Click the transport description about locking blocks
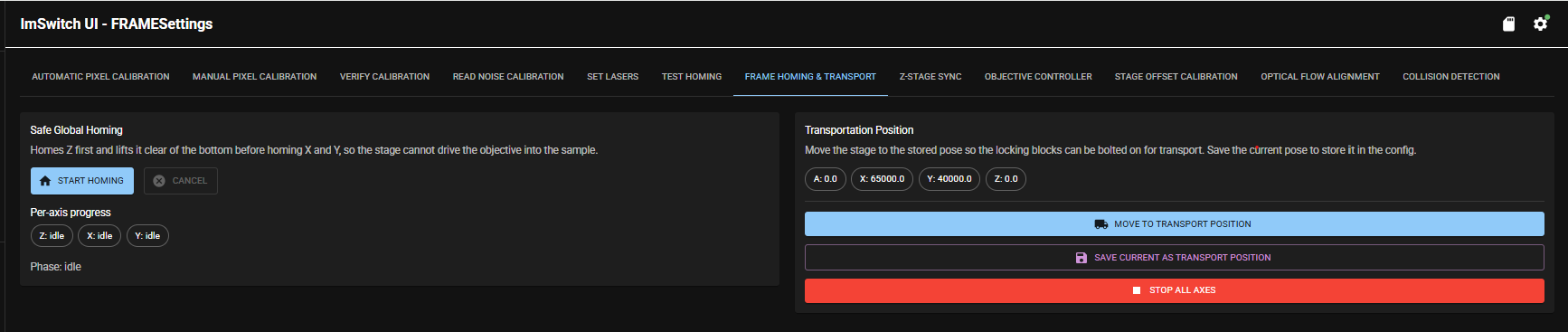Image resolution: width=1568 pixels, height=332 pixels. click(x=1110, y=150)
